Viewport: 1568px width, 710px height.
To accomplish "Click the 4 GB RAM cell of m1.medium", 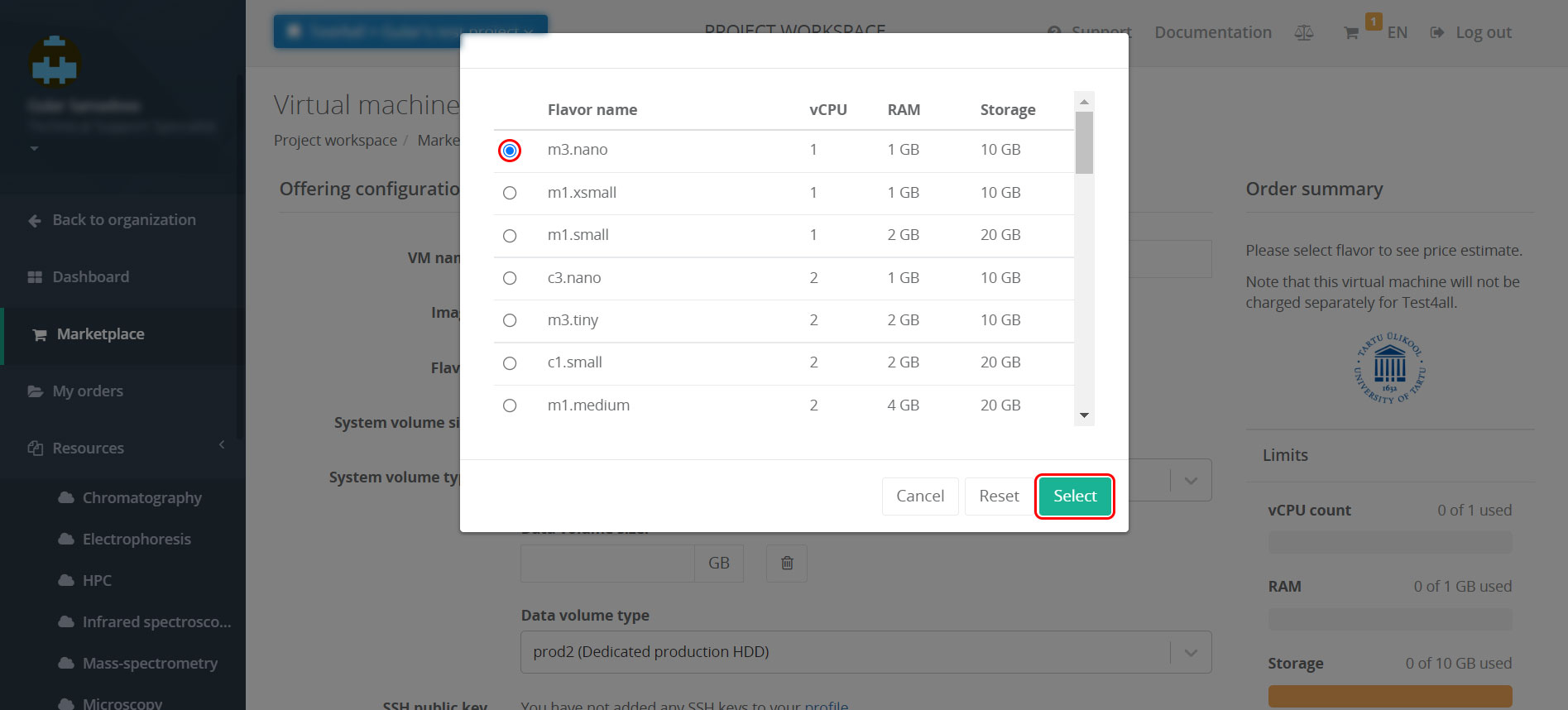I will (904, 405).
